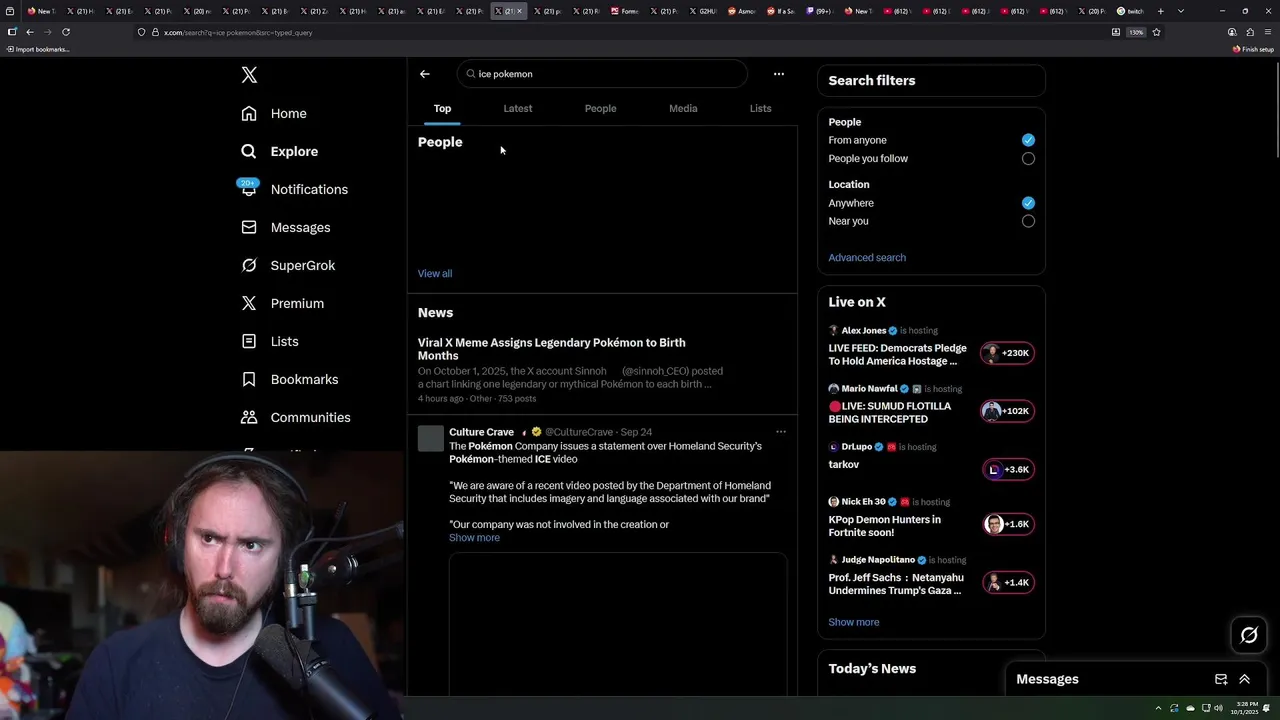1280x720 pixels.
Task: Open the Home icon in sidebar
Action: (249, 113)
